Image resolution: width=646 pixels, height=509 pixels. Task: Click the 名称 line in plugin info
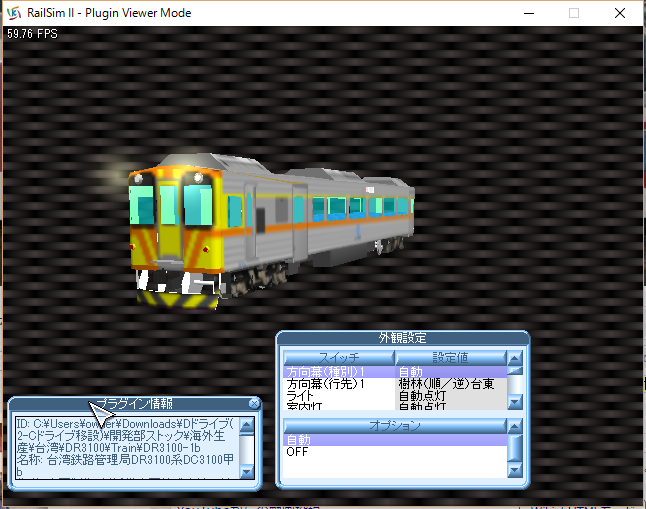tap(125, 465)
